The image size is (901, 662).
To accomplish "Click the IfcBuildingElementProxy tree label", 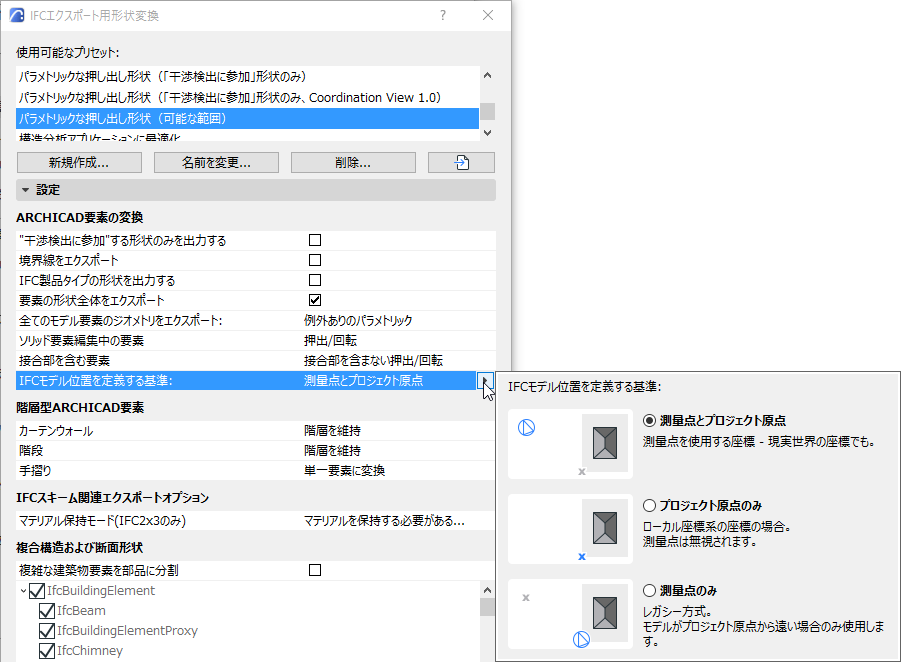I will click(x=127, y=631).
